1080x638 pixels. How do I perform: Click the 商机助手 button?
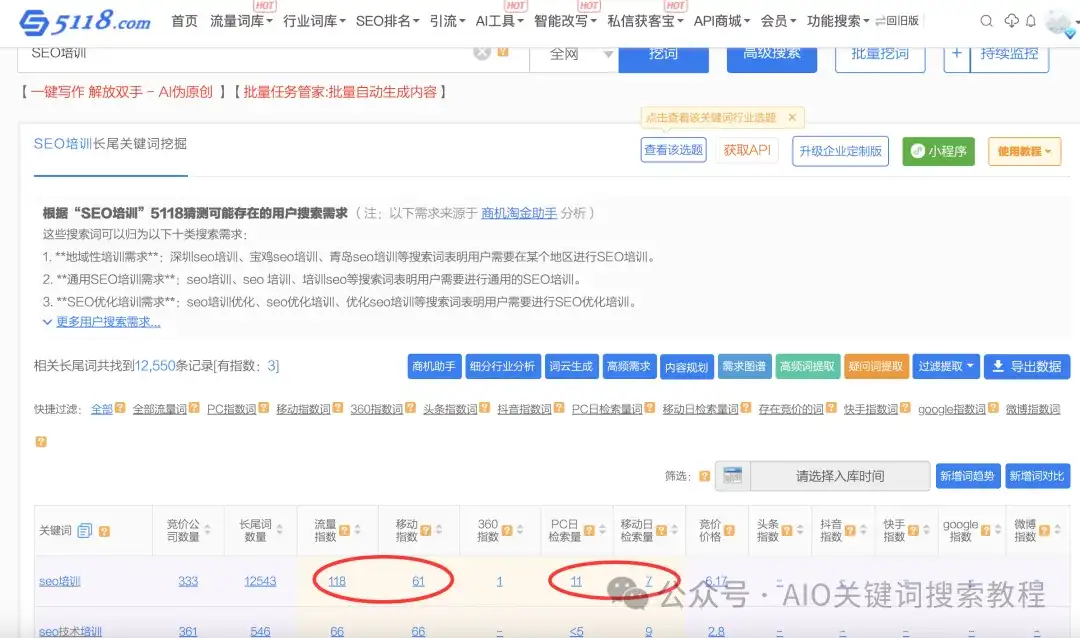tap(433, 367)
